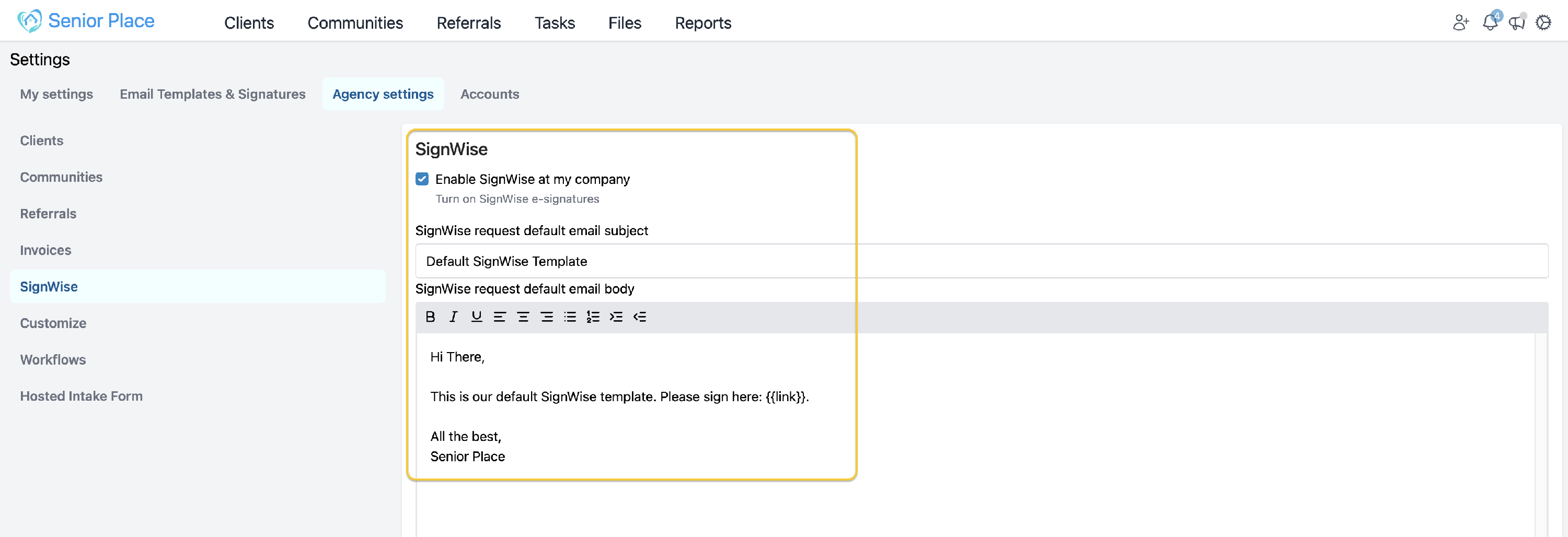Image resolution: width=1568 pixels, height=537 pixels.
Task: Insert a numbered list in the email body
Action: pyautogui.click(x=592, y=316)
